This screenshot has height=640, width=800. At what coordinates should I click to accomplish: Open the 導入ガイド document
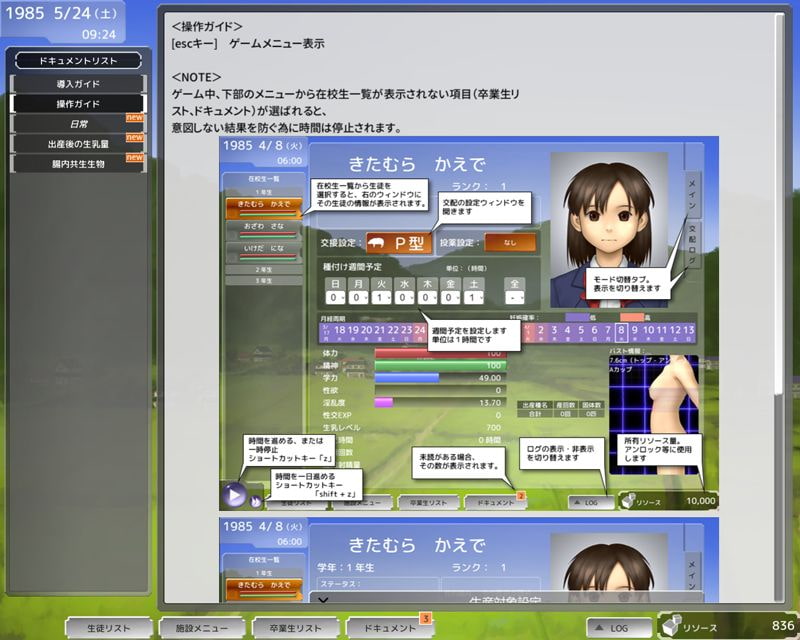[x=78, y=84]
